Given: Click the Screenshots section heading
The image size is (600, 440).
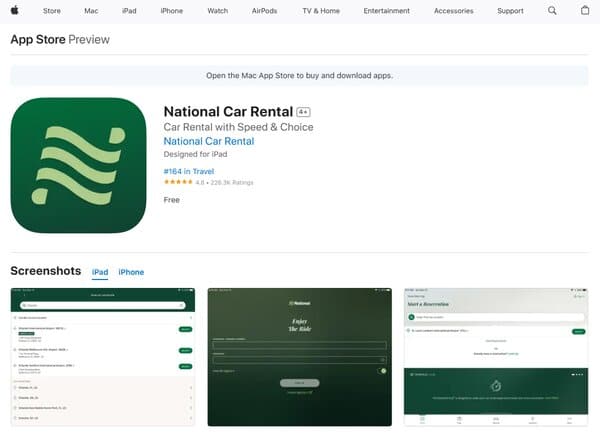Looking at the screenshot, I should [46, 271].
